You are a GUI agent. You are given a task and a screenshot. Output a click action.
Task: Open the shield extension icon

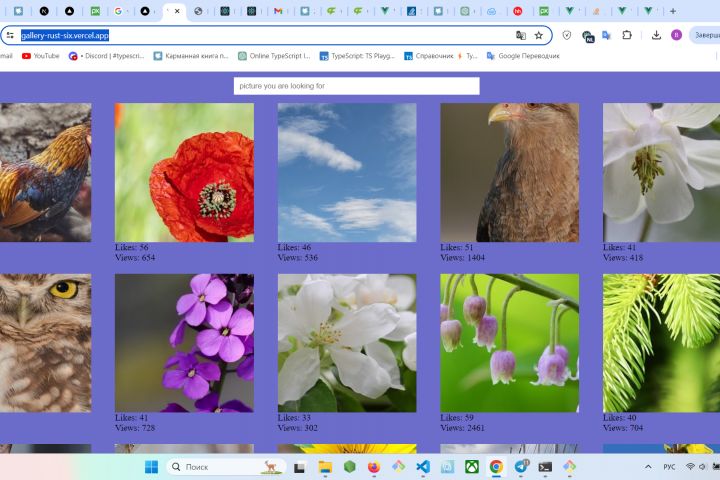pos(567,35)
